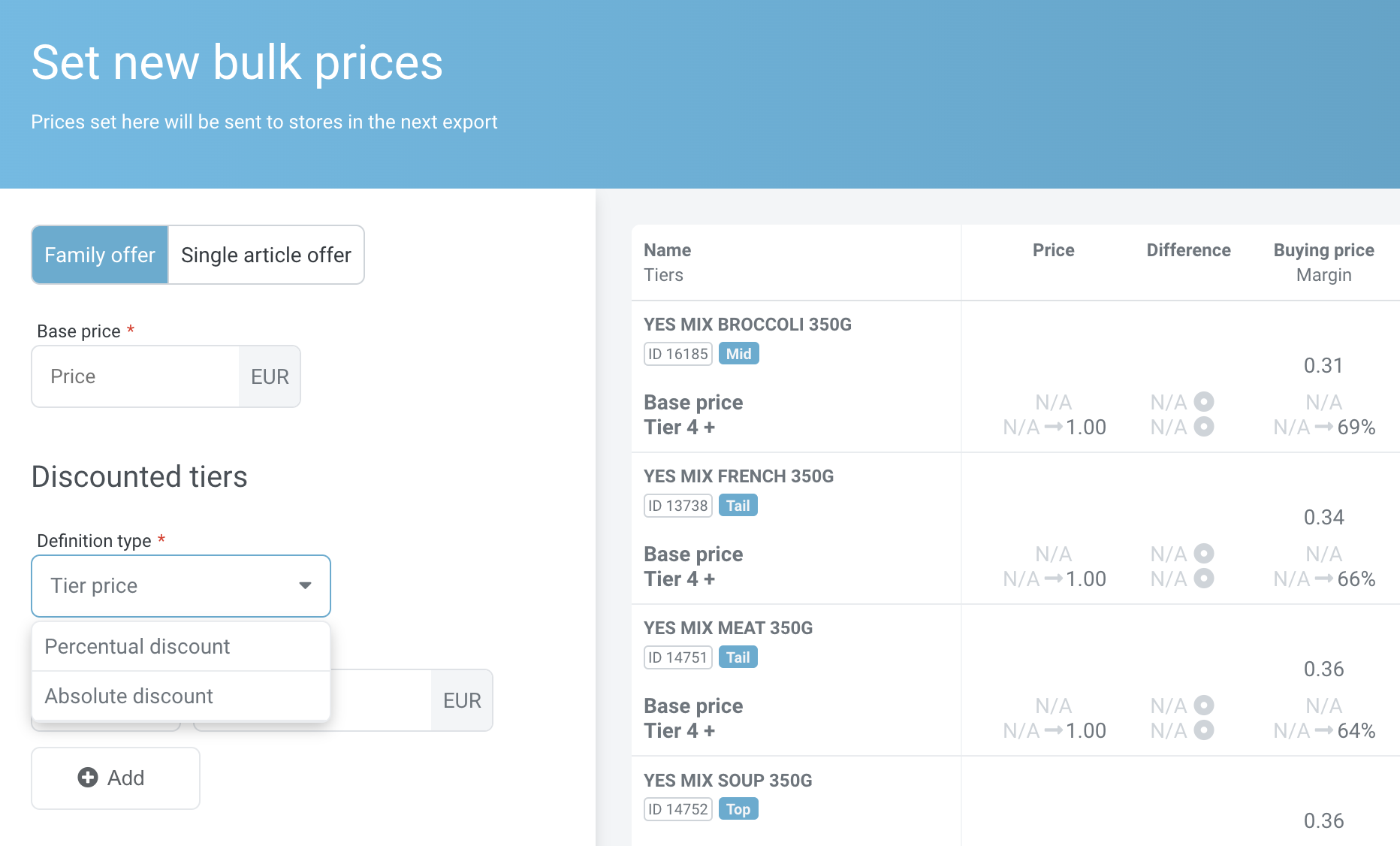The height and width of the screenshot is (846, 1400).
Task: Click the Add tier button
Action: [x=116, y=778]
